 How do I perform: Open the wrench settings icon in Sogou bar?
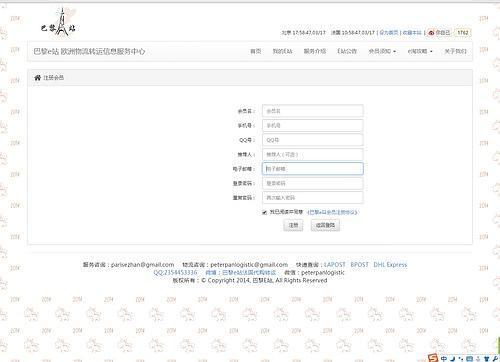(x=495, y=359)
